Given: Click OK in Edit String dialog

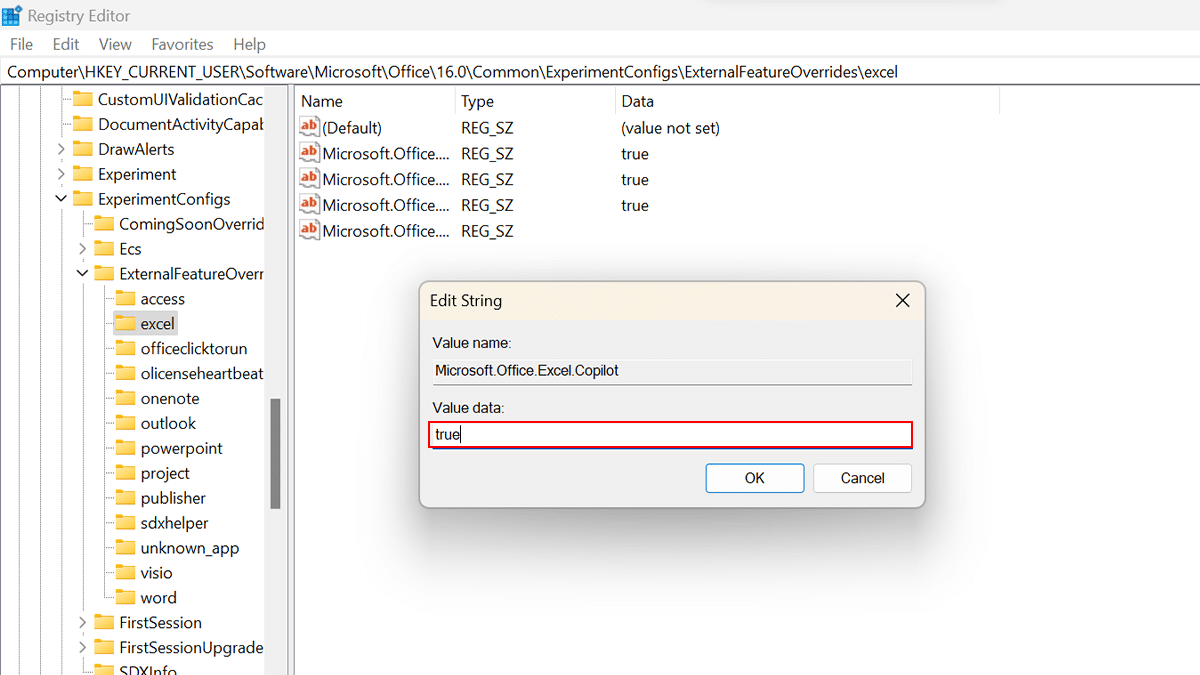Looking at the screenshot, I should [x=755, y=478].
